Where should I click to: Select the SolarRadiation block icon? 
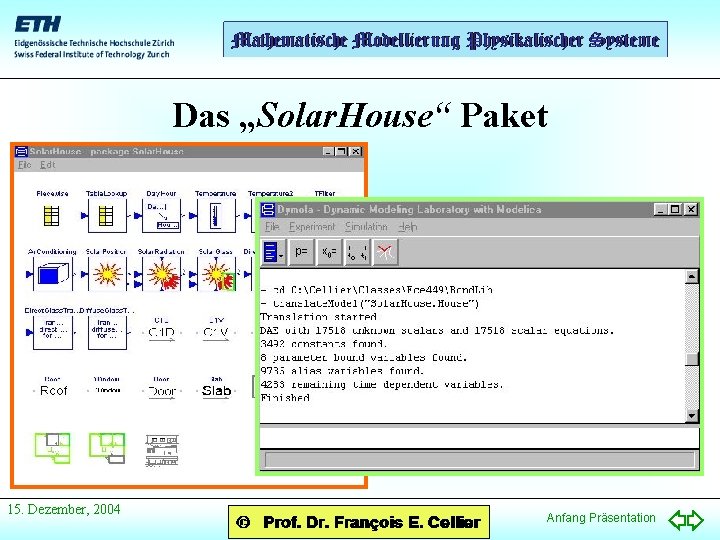[162, 274]
